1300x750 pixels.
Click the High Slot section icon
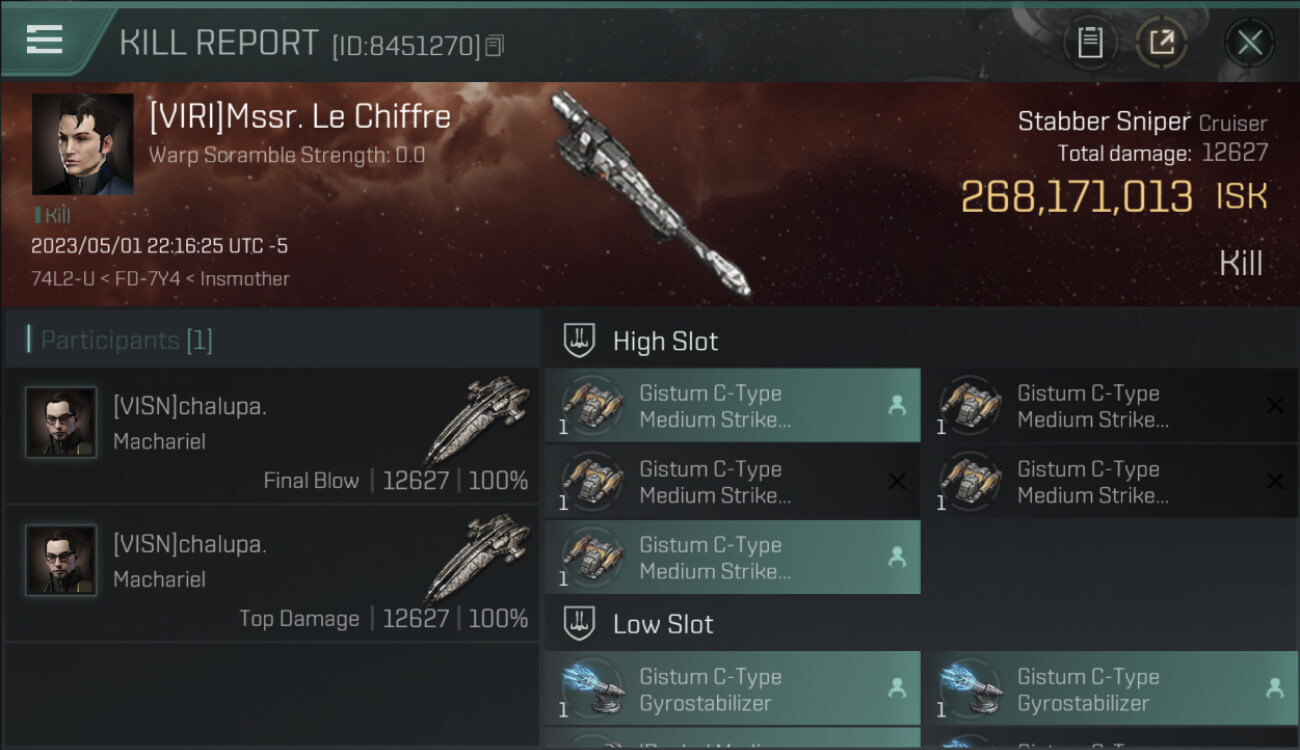coord(579,341)
